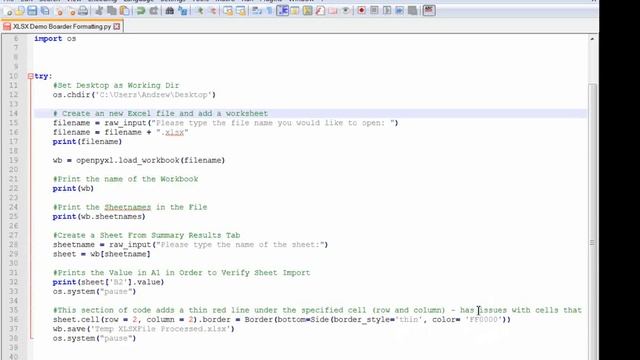Click the Paste clipboard icon
The width and height of the screenshot is (640, 360).
[x=124, y=11]
